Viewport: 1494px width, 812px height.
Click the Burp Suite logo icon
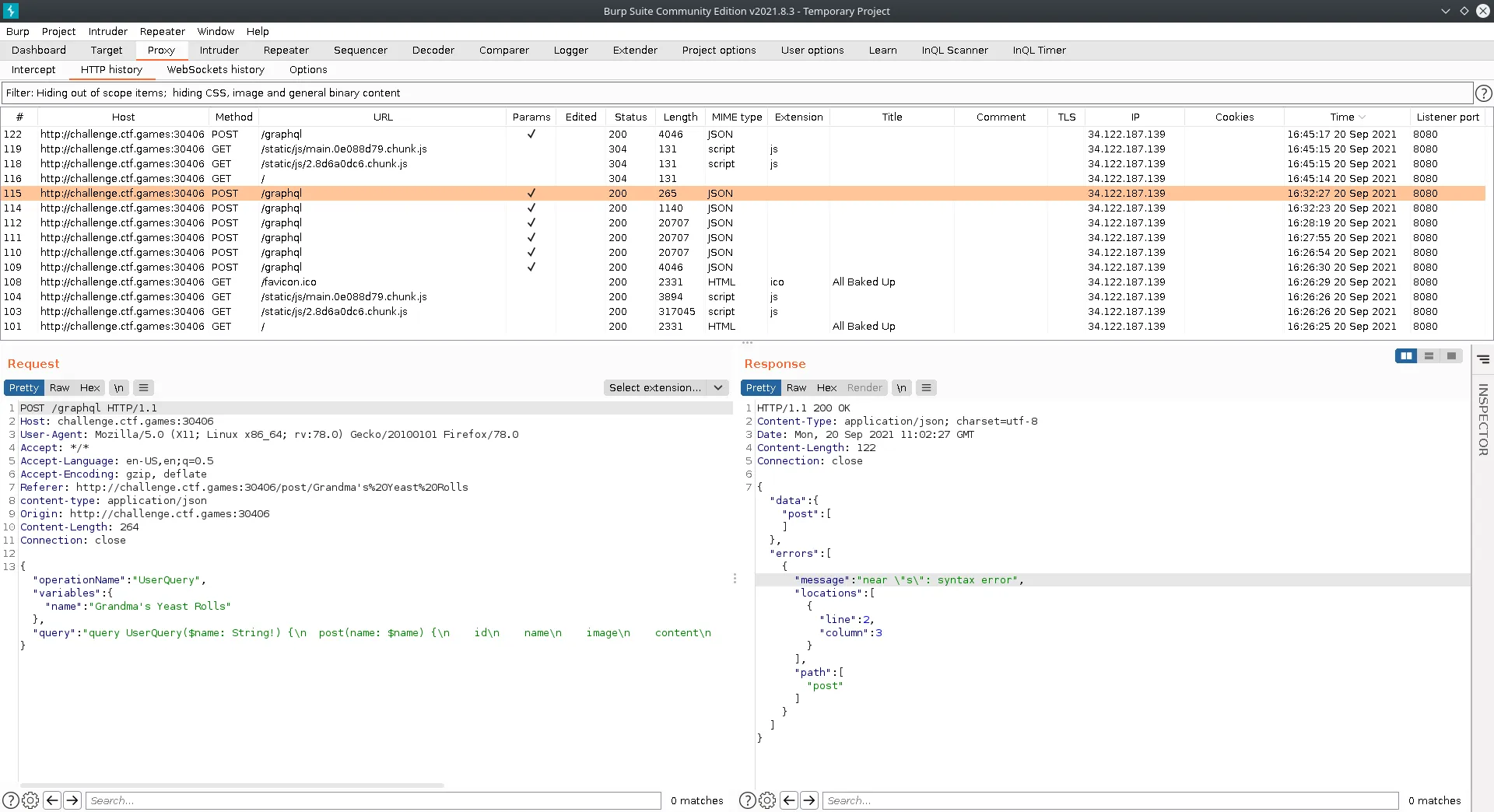[11, 11]
